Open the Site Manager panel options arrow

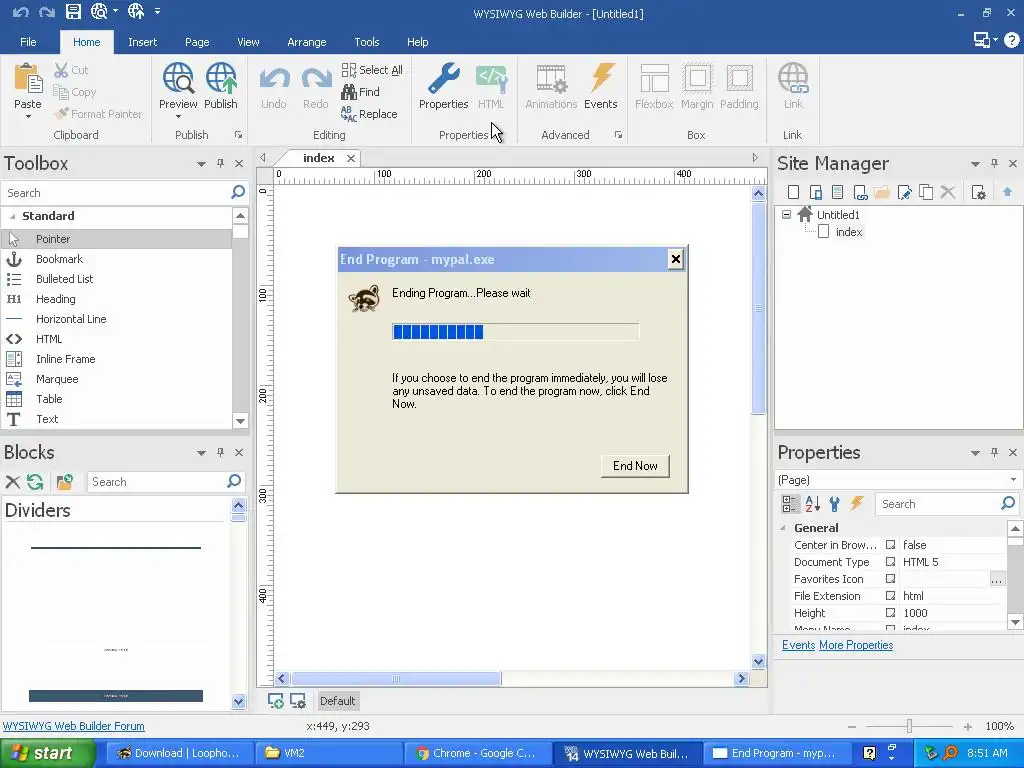tap(975, 164)
